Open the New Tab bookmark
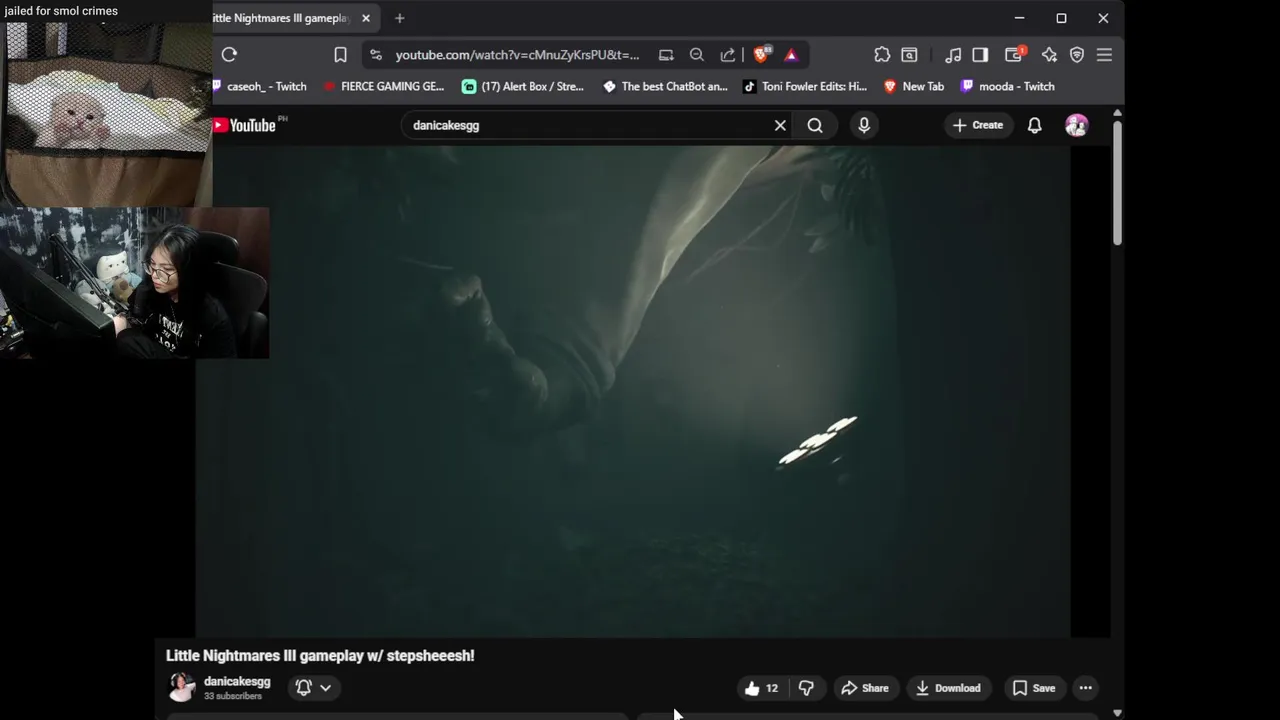Viewport: 1280px width, 720px height. pyautogui.click(x=914, y=86)
